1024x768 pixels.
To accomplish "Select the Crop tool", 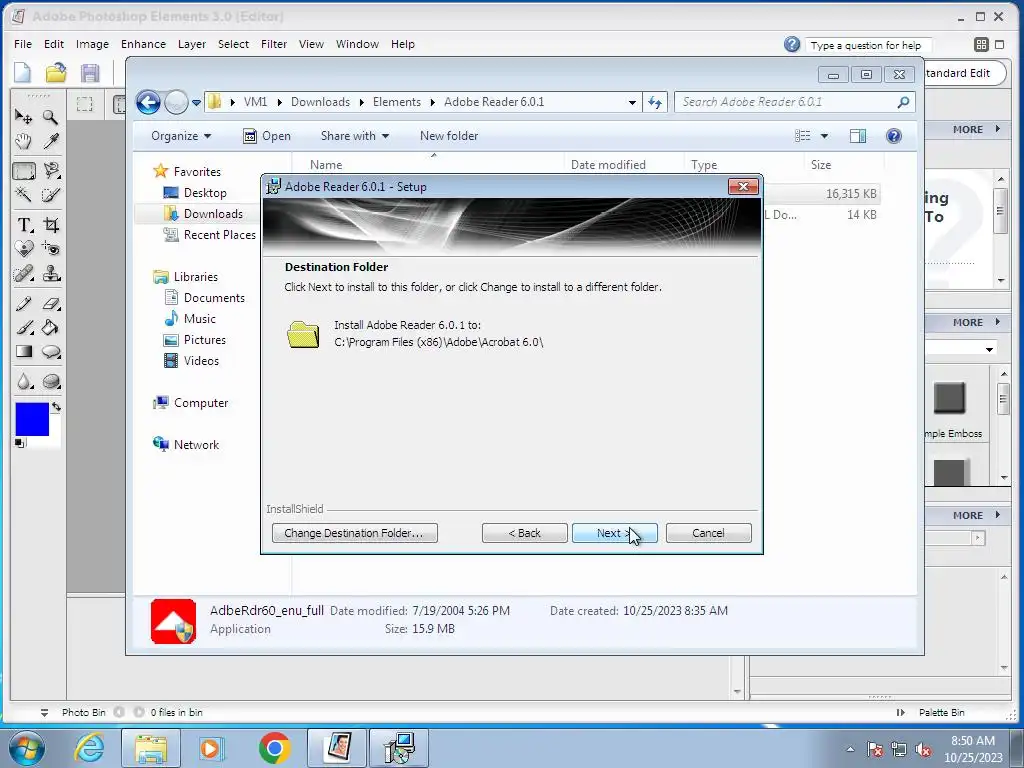I will click(51, 225).
